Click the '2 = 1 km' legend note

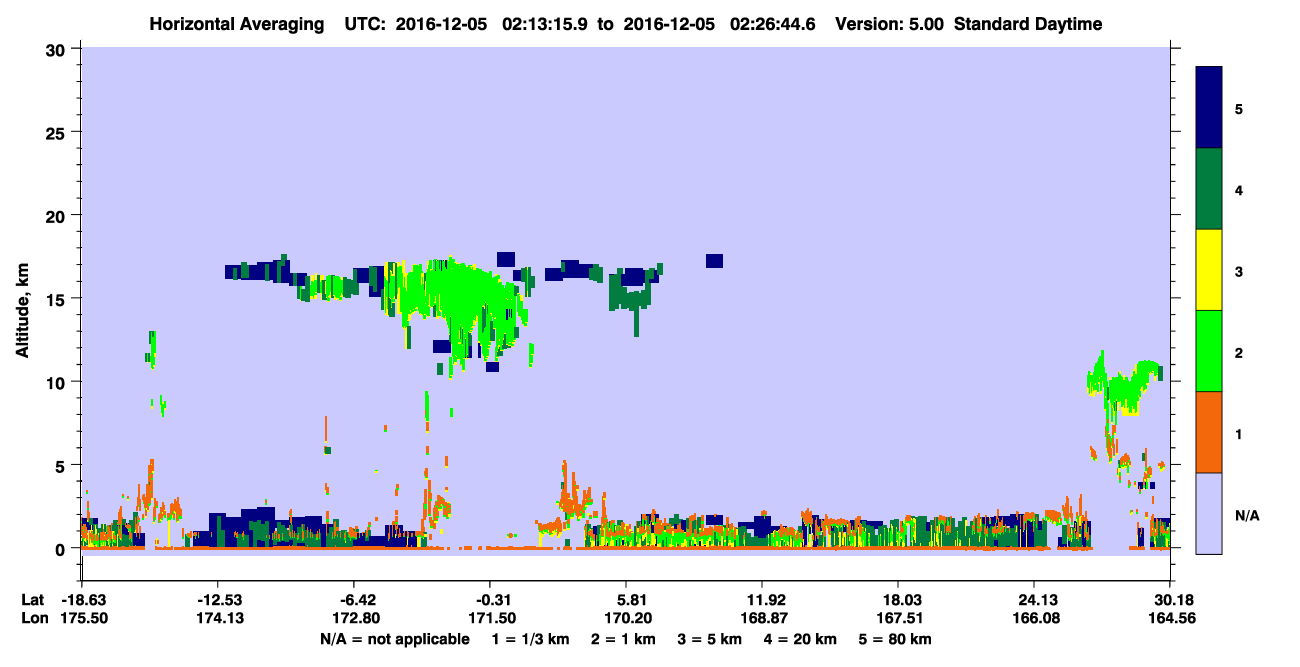(x=622, y=639)
